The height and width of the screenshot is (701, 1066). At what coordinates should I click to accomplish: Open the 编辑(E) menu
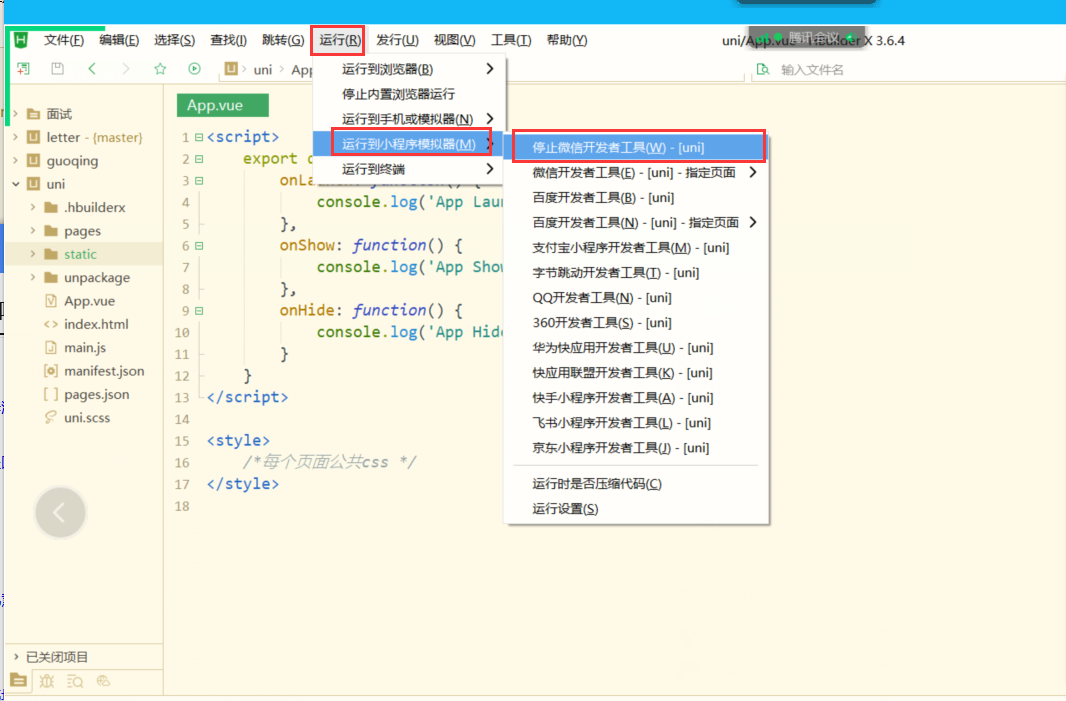pos(119,40)
